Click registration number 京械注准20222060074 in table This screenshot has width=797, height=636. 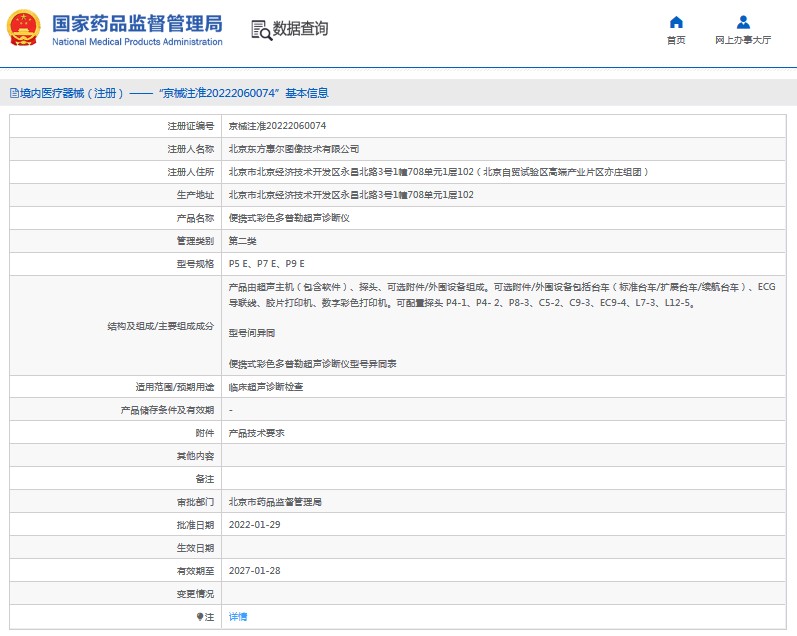[277, 126]
